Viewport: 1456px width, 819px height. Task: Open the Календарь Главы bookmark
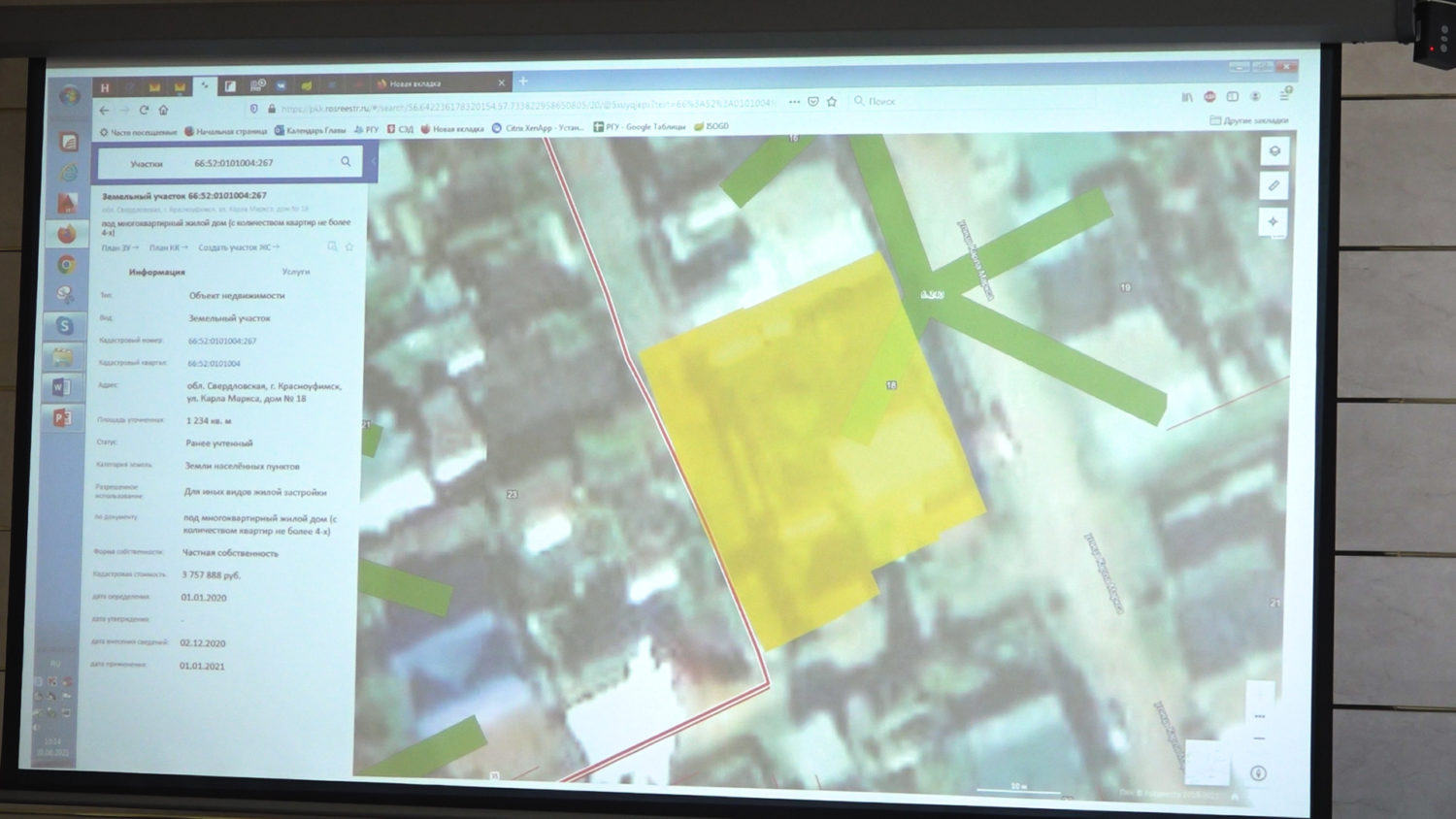(x=310, y=130)
